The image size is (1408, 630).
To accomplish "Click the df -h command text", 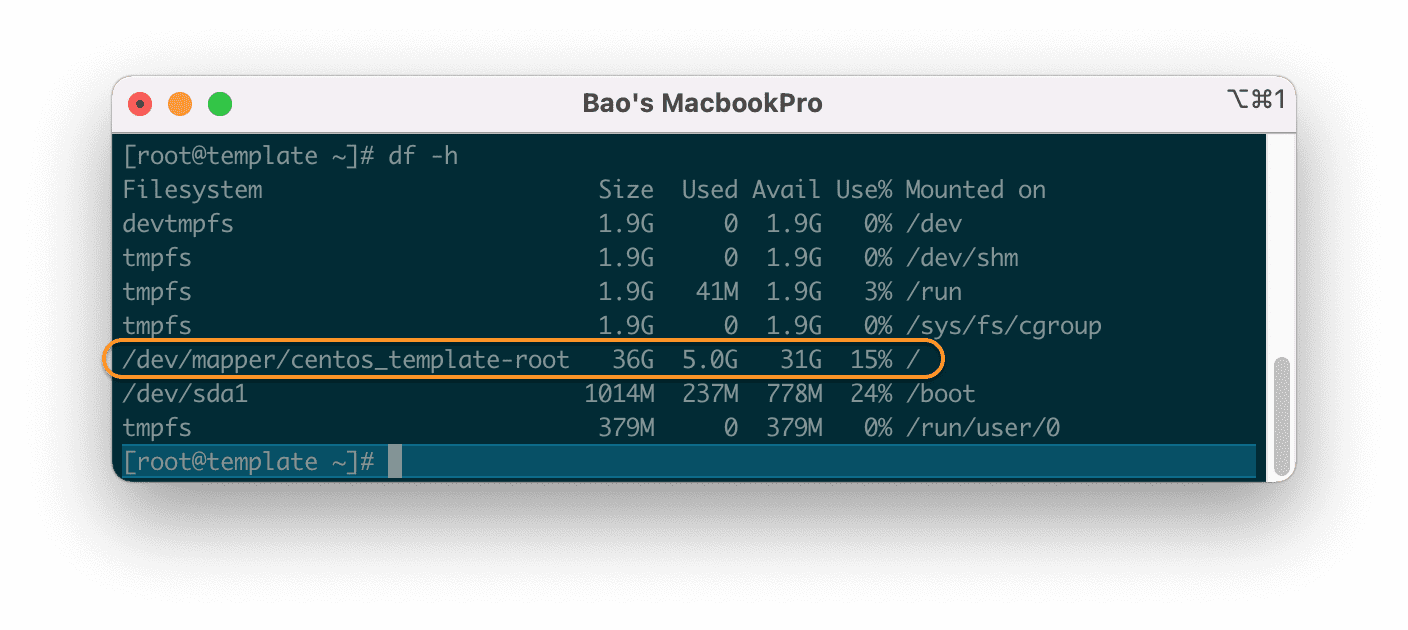I will click(423, 156).
